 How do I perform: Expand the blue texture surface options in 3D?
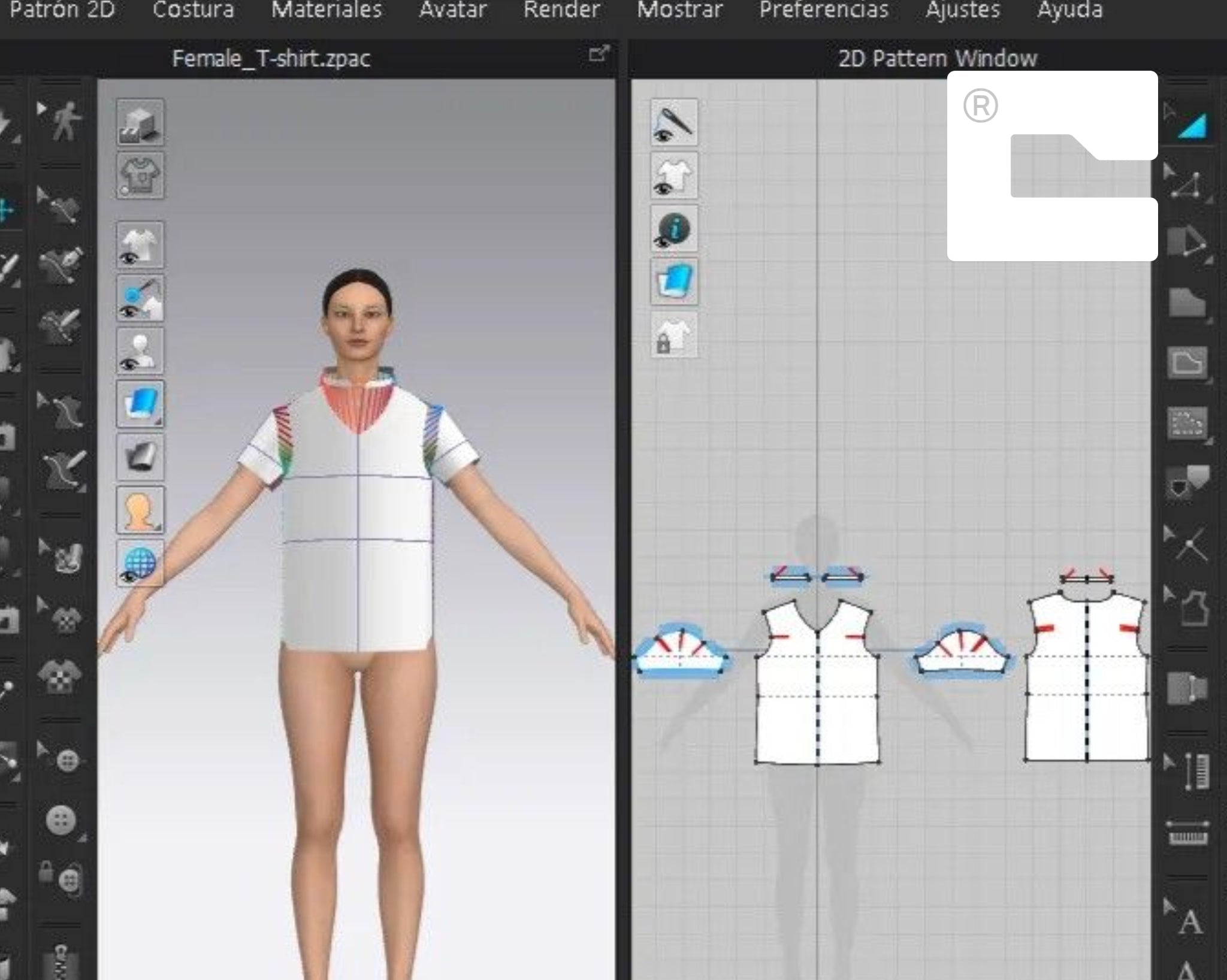click(140, 404)
